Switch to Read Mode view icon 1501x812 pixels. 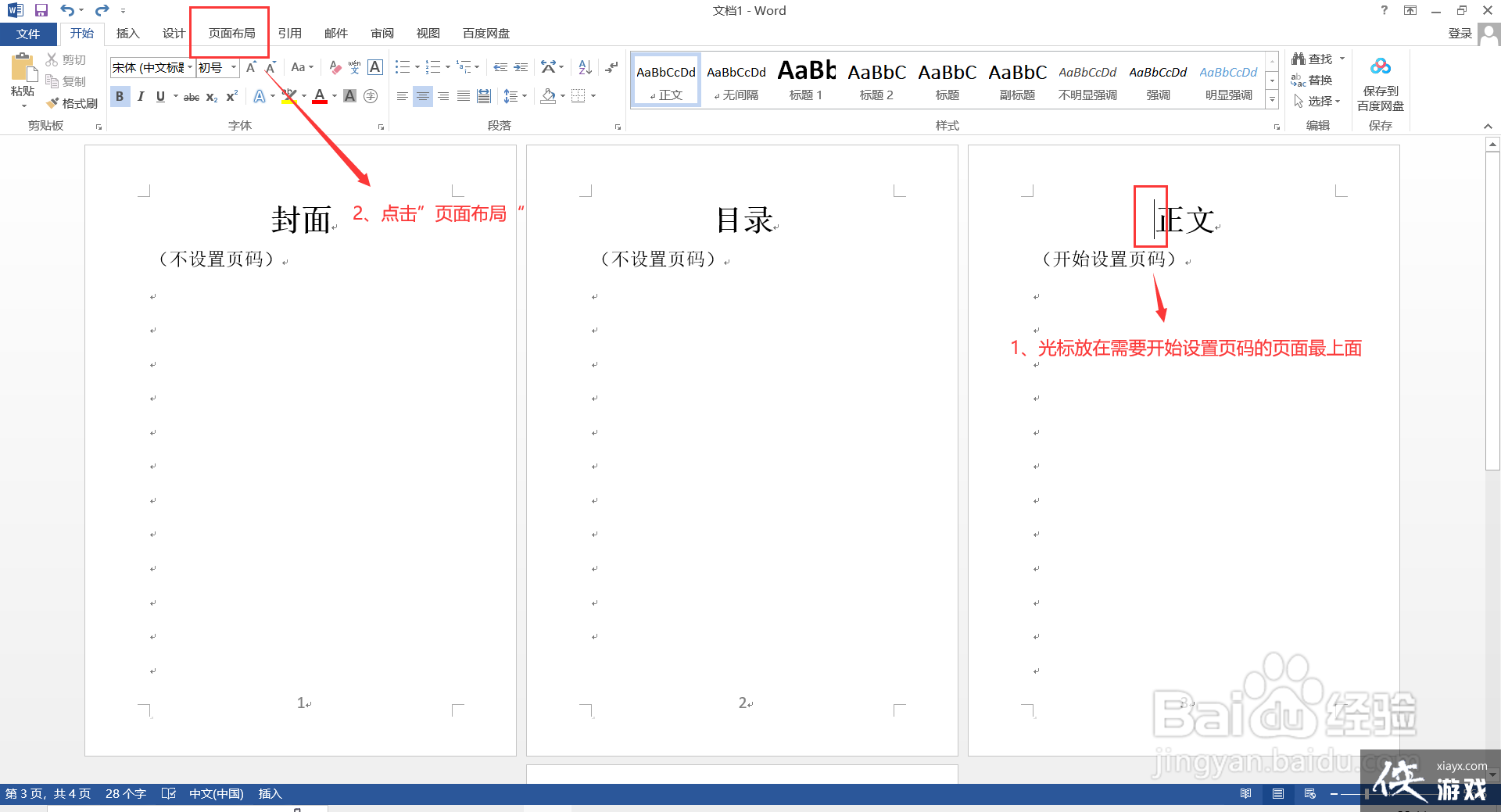[1245, 793]
